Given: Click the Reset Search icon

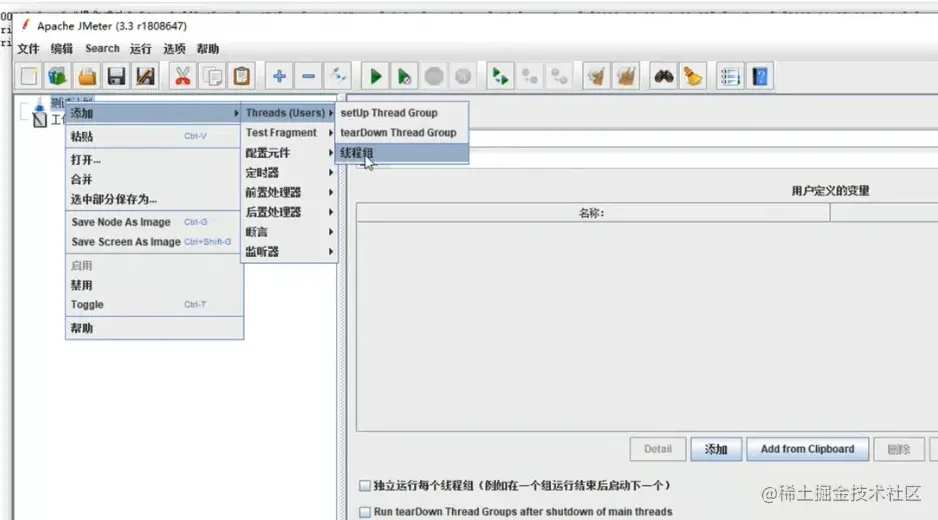Looking at the screenshot, I should (693, 77).
